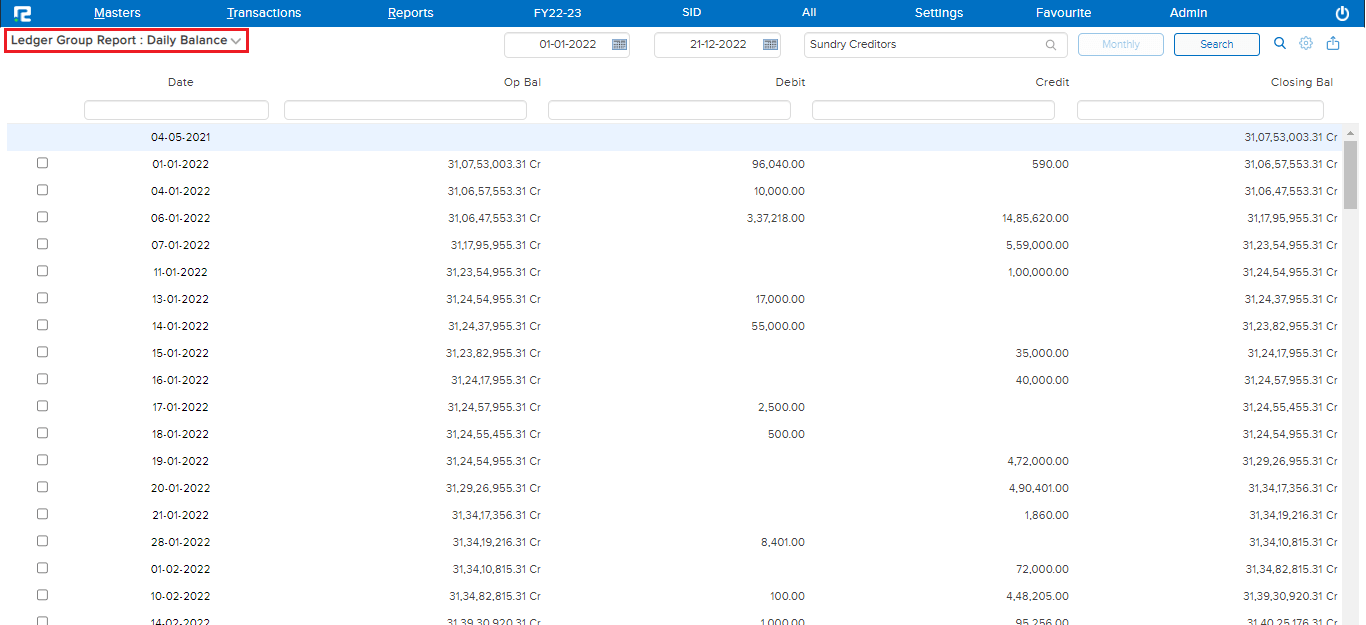Open the start date calendar picker
Screen dimensions: 1366x625
(619, 45)
